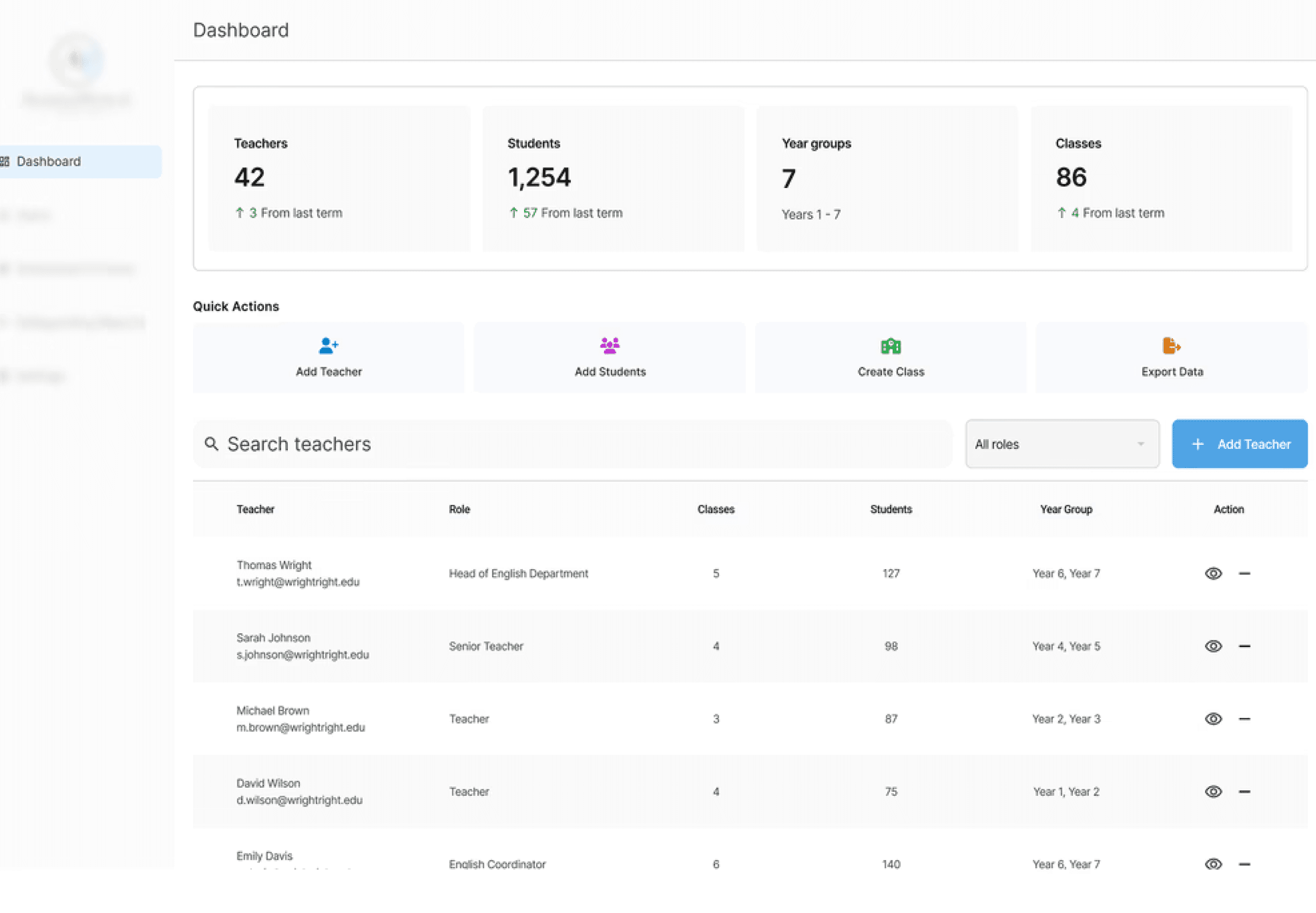
Task: Click the minus icon for Thomas Wright
Action: coord(1244,573)
